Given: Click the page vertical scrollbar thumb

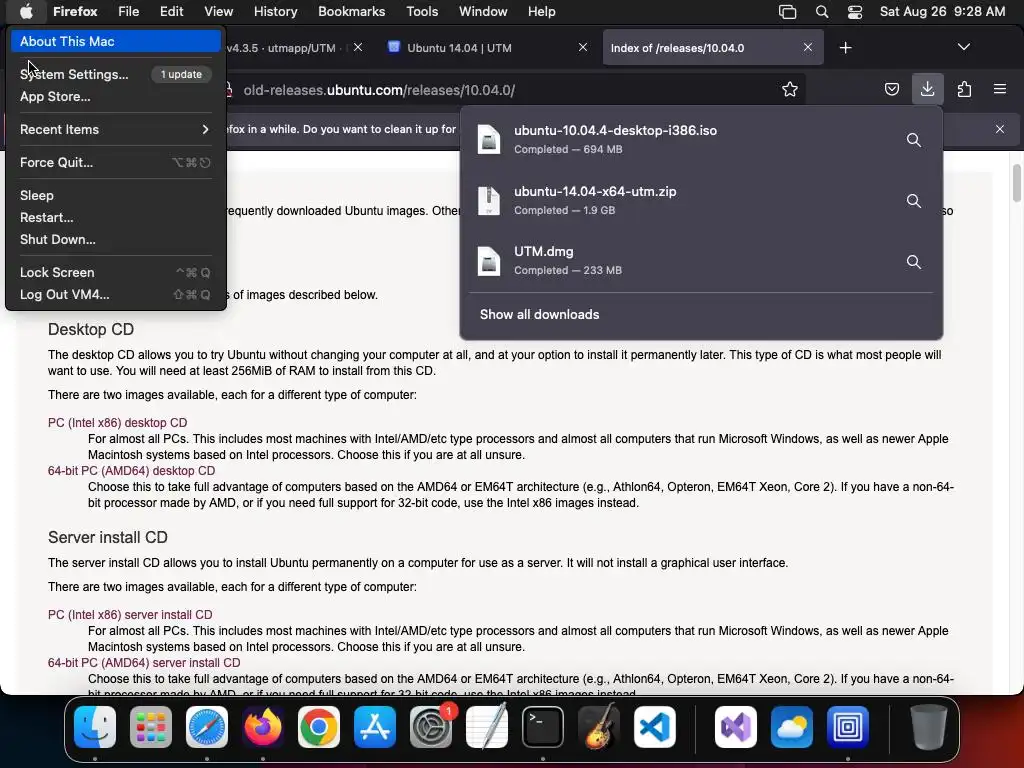Looking at the screenshot, I should pyautogui.click(x=1016, y=183).
